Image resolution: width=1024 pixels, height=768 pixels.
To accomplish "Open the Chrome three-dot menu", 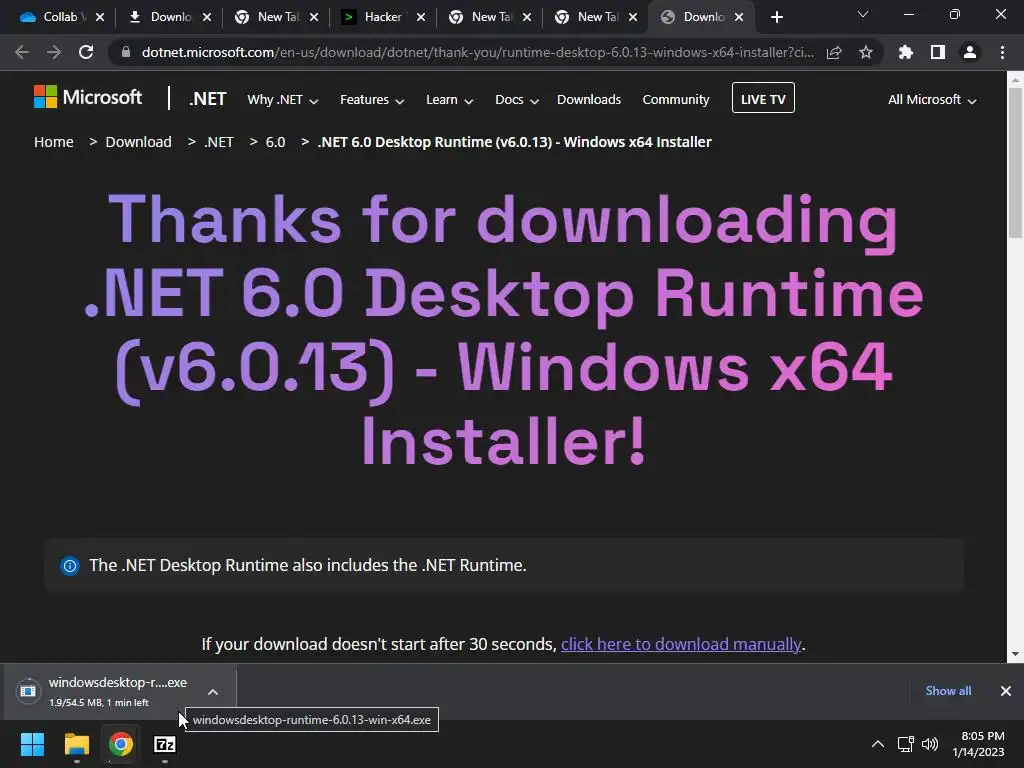I will pos(1002,52).
